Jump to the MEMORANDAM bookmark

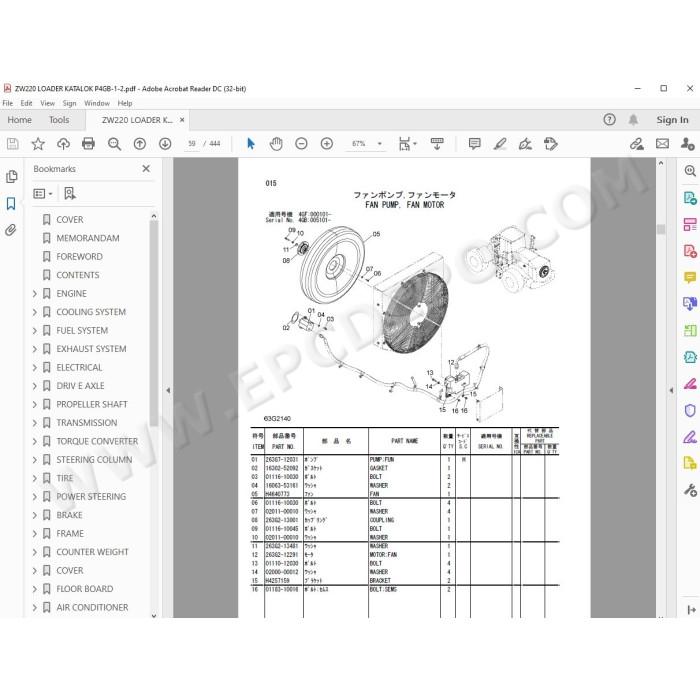click(x=88, y=238)
